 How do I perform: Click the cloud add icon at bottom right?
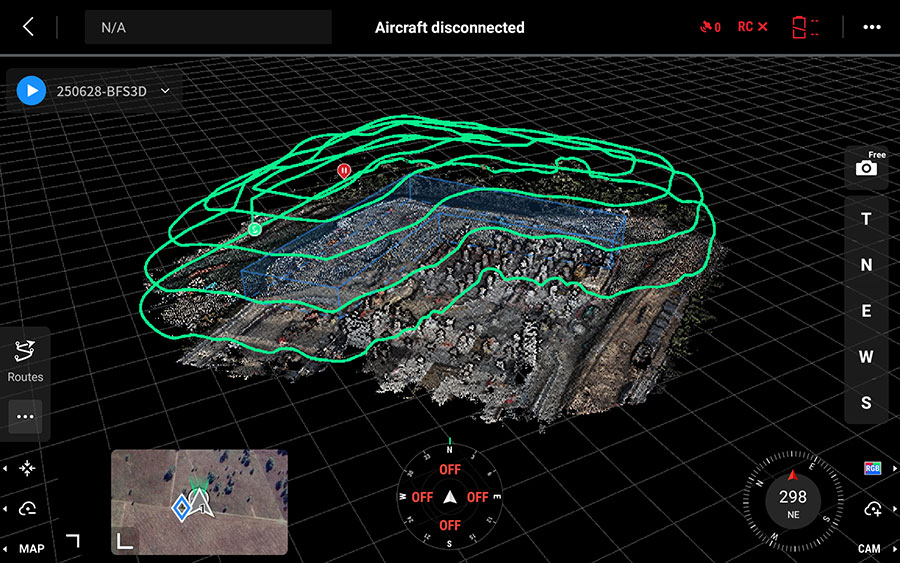[x=872, y=508]
